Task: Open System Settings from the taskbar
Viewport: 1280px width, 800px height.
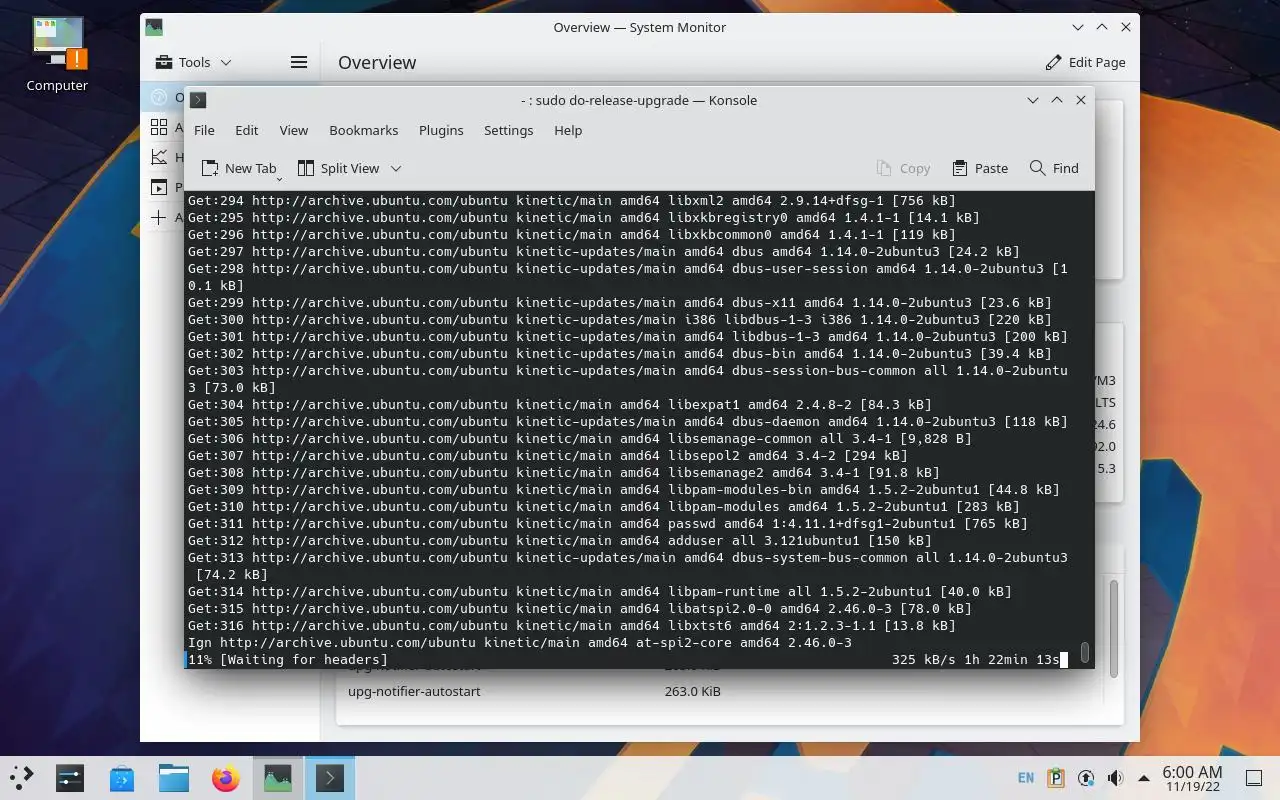Action: tap(70, 777)
